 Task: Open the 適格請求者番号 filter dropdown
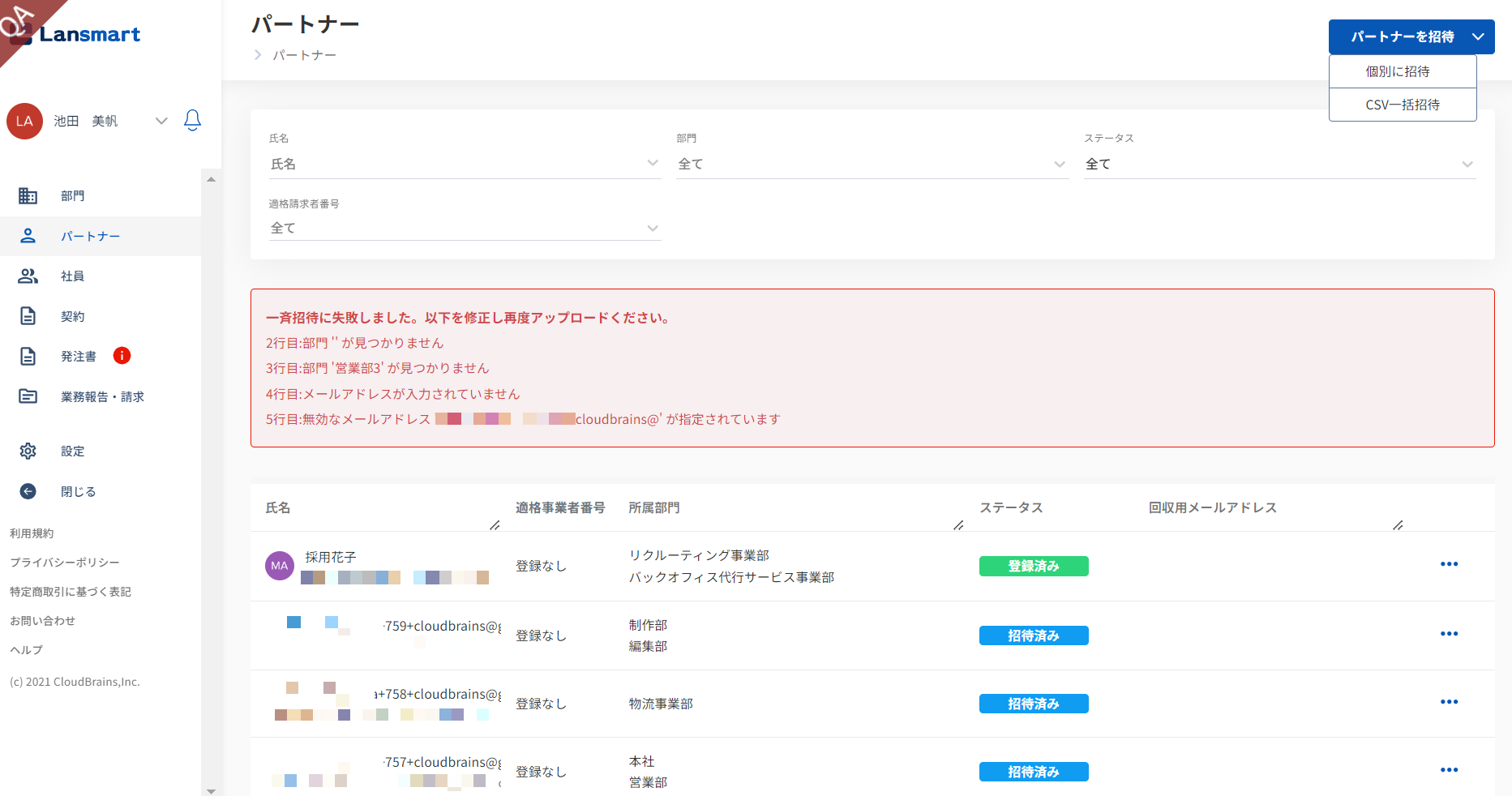(465, 228)
